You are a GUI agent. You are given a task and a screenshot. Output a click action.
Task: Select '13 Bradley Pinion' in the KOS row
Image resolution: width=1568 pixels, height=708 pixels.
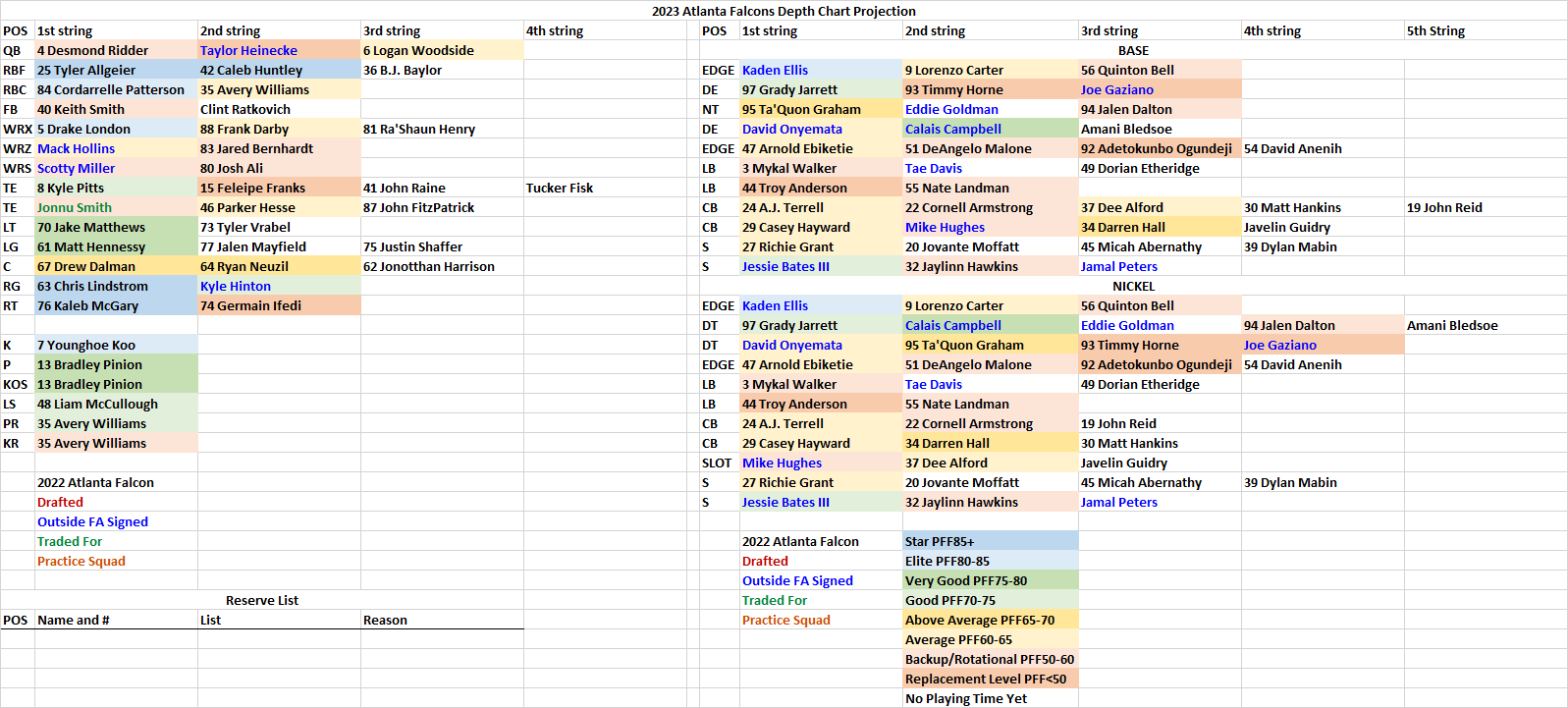click(x=116, y=384)
